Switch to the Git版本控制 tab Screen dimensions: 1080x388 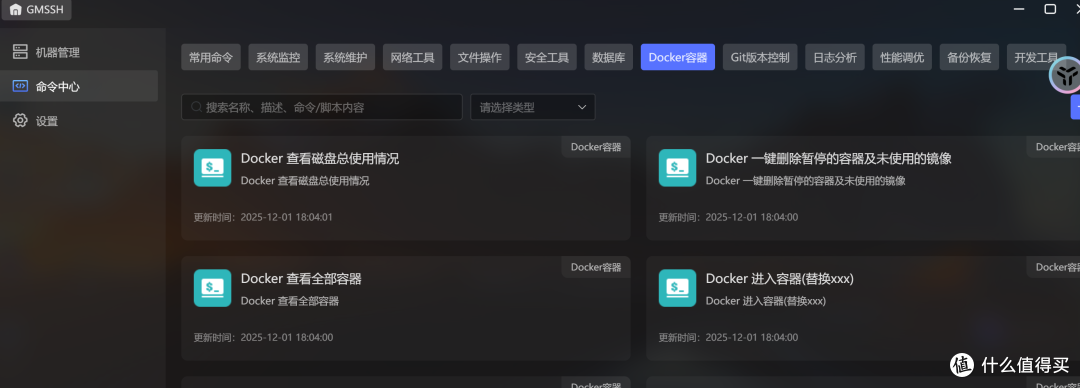760,57
